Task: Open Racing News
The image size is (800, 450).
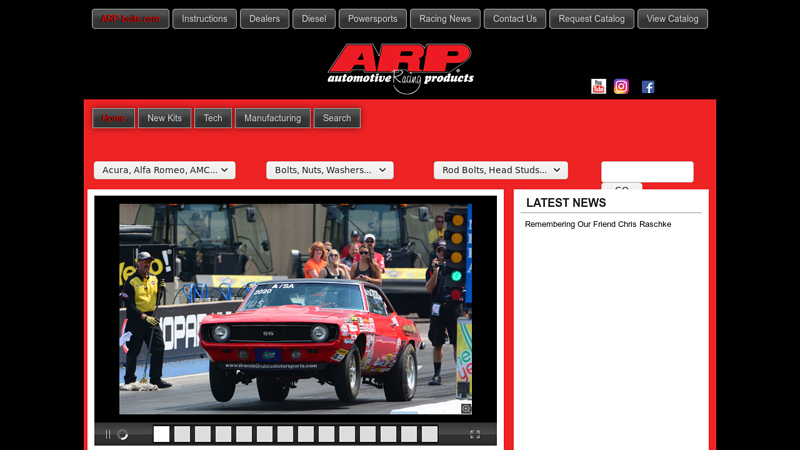Action: coord(445,19)
